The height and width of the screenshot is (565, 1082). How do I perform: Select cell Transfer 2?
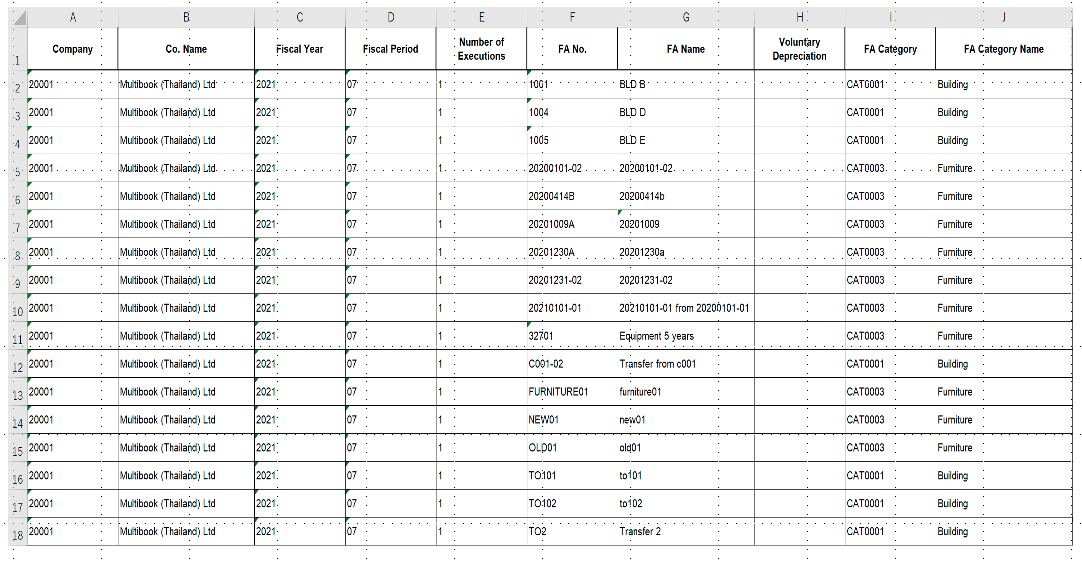tap(686, 531)
